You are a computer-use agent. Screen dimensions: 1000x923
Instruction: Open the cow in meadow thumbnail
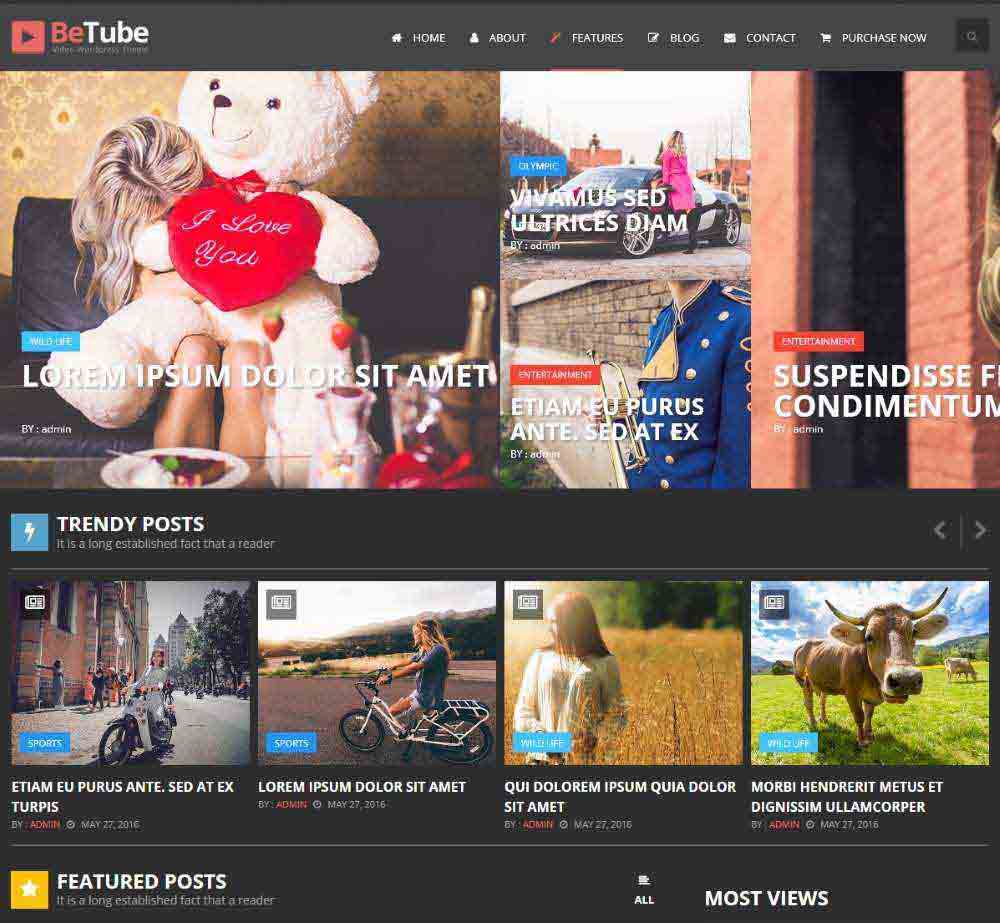pyautogui.click(x=870, y=673)
